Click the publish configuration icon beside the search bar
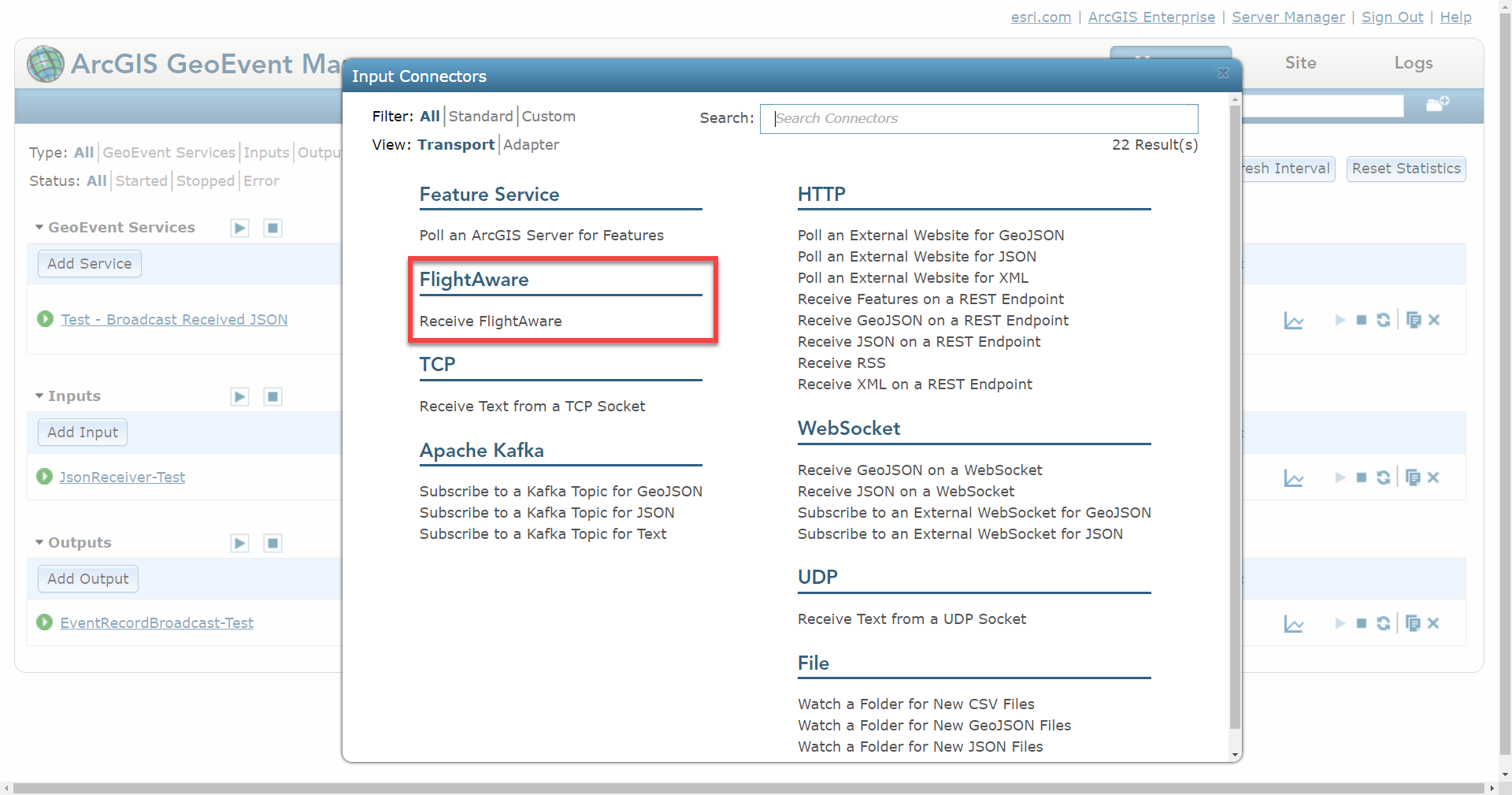Image resolution: width=1512 pixels, height=795 pixels. click(x=1436, y=103)
